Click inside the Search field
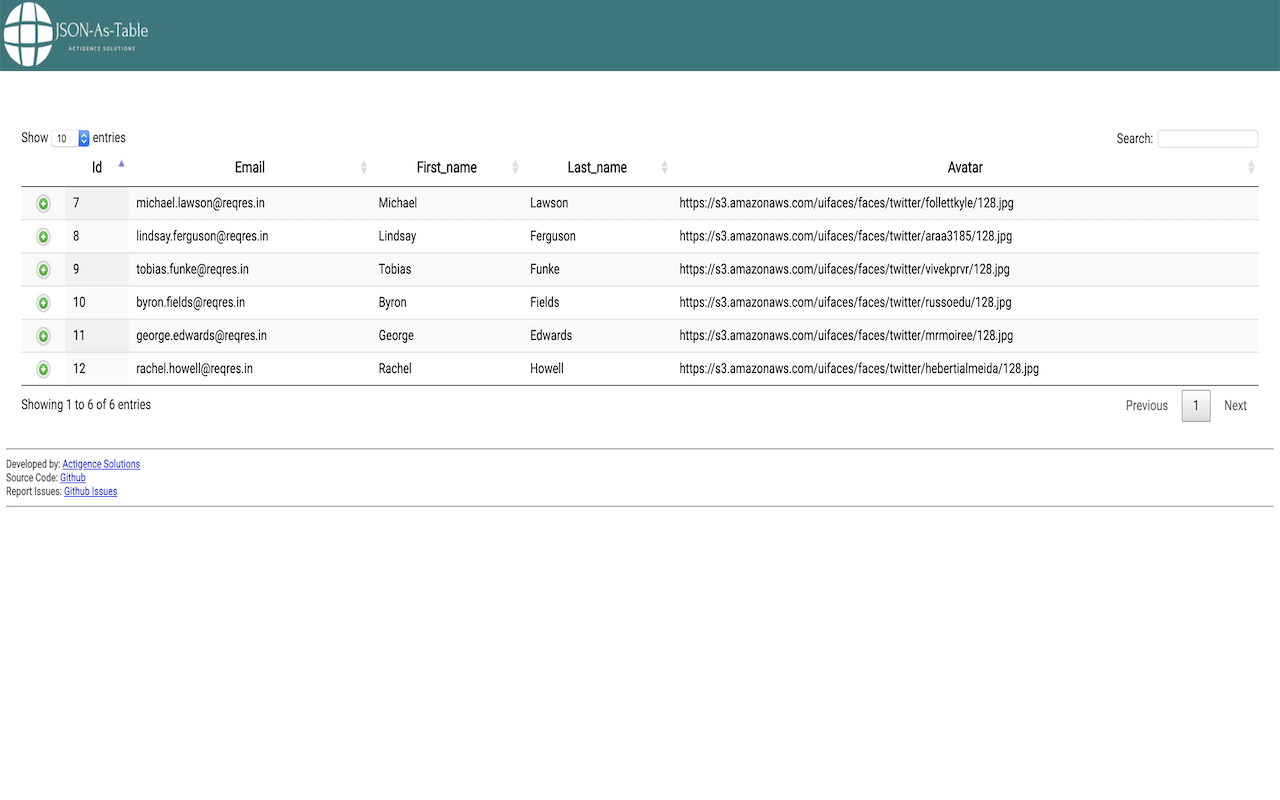 pyautogui.click(x=1207, y=138)
